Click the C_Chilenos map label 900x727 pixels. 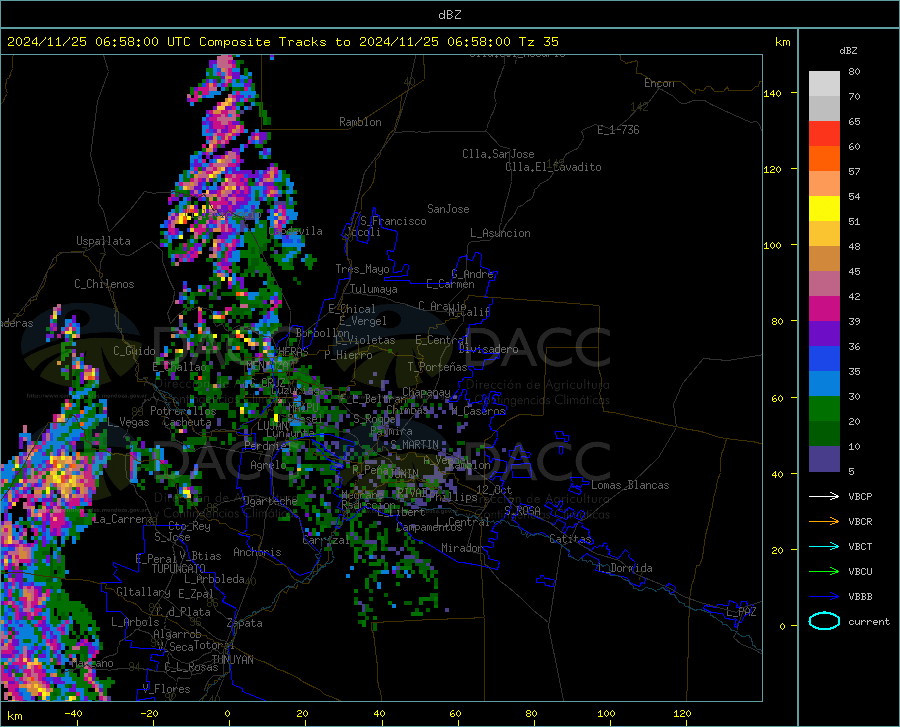coord(104,284)
